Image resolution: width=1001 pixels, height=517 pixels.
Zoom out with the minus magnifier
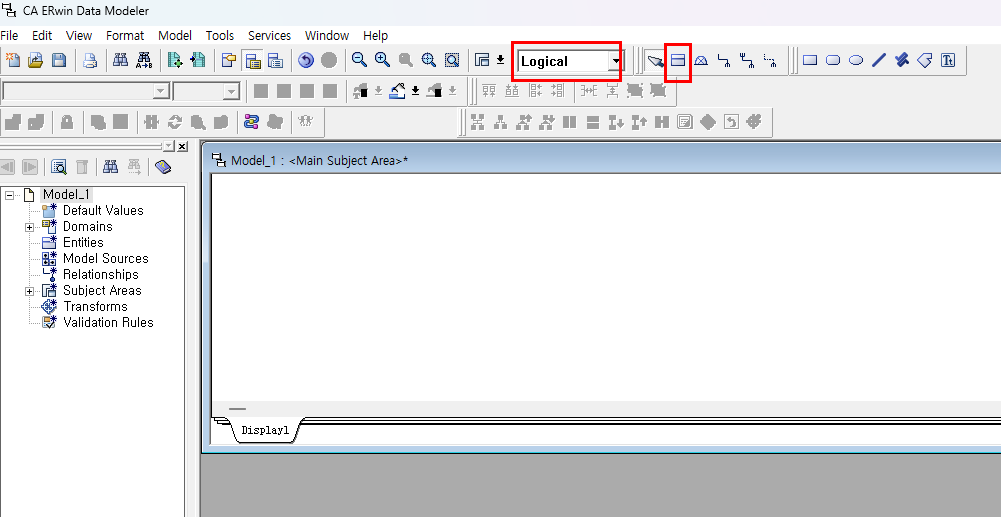[359, 61]
